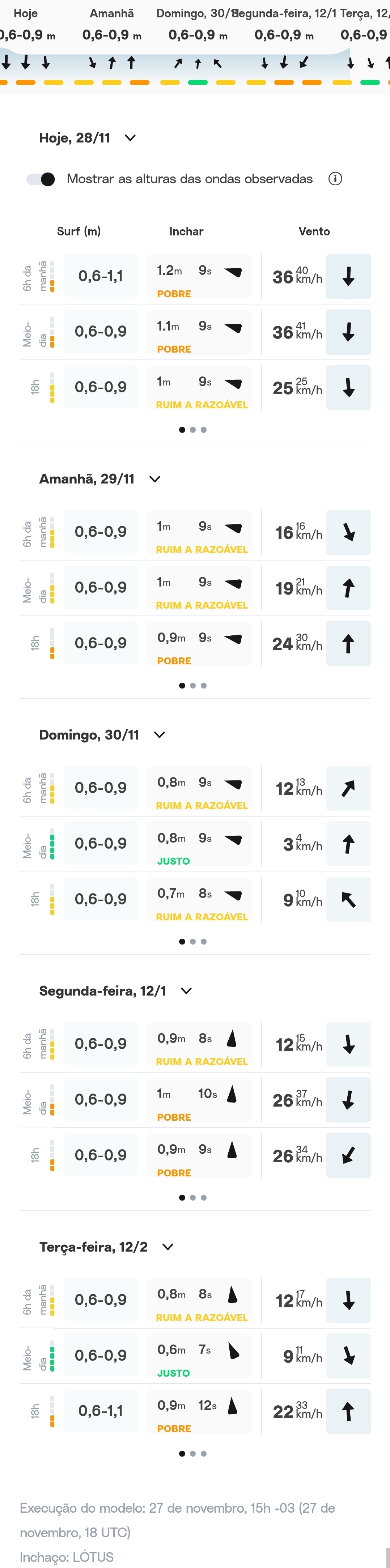Toggle 'Mostrar as alturas das ondas observadas' switch
Image resolution: width=390 pixels, height=1568 pixels.
pyautogui.click(x=42, y=179)
